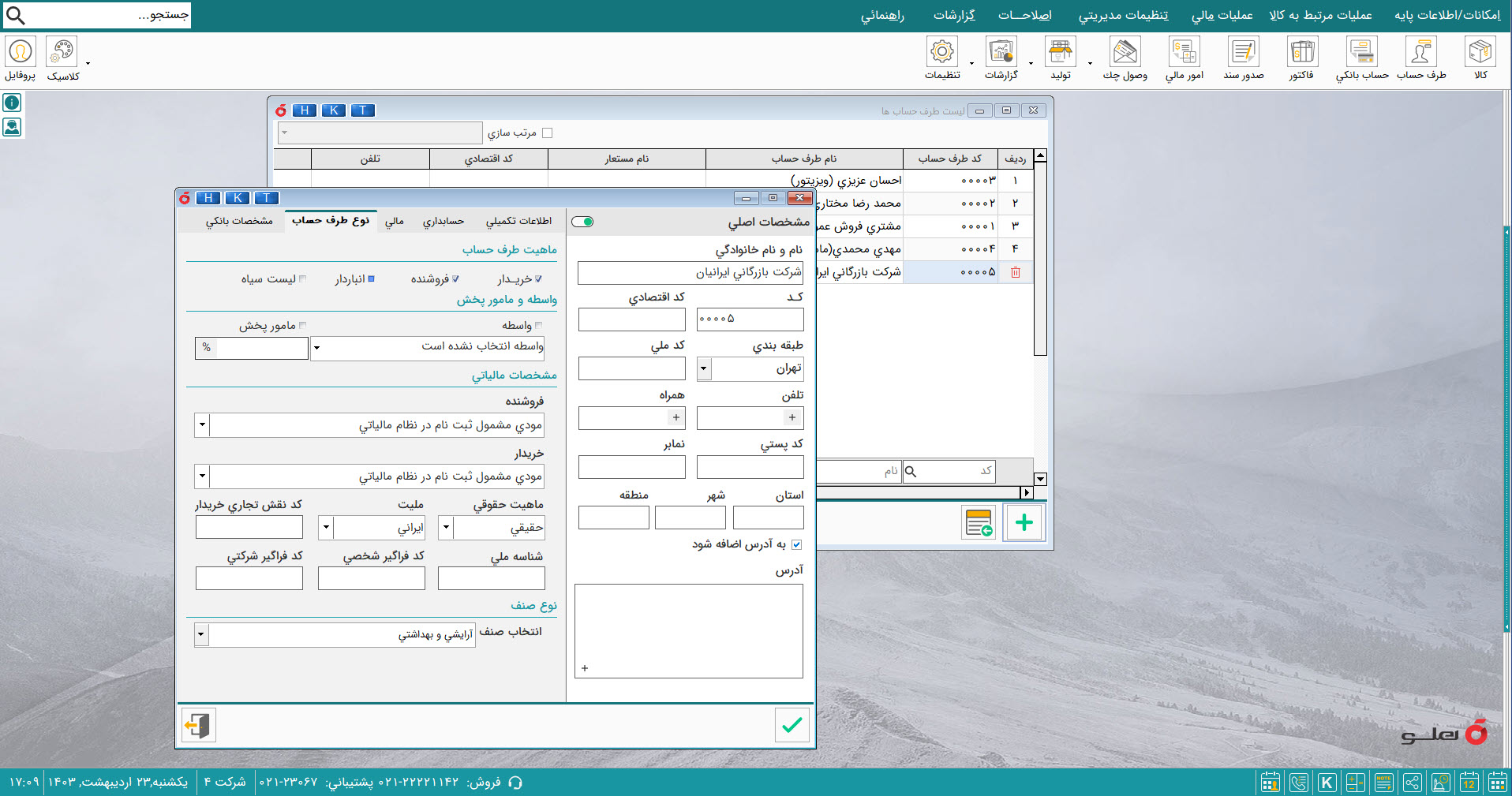The height and width of the screenshot is (796, 1512).
Task: Expand the ماهیت حقوقی dropdown showing حقيقي
Action: pos(445,528)
